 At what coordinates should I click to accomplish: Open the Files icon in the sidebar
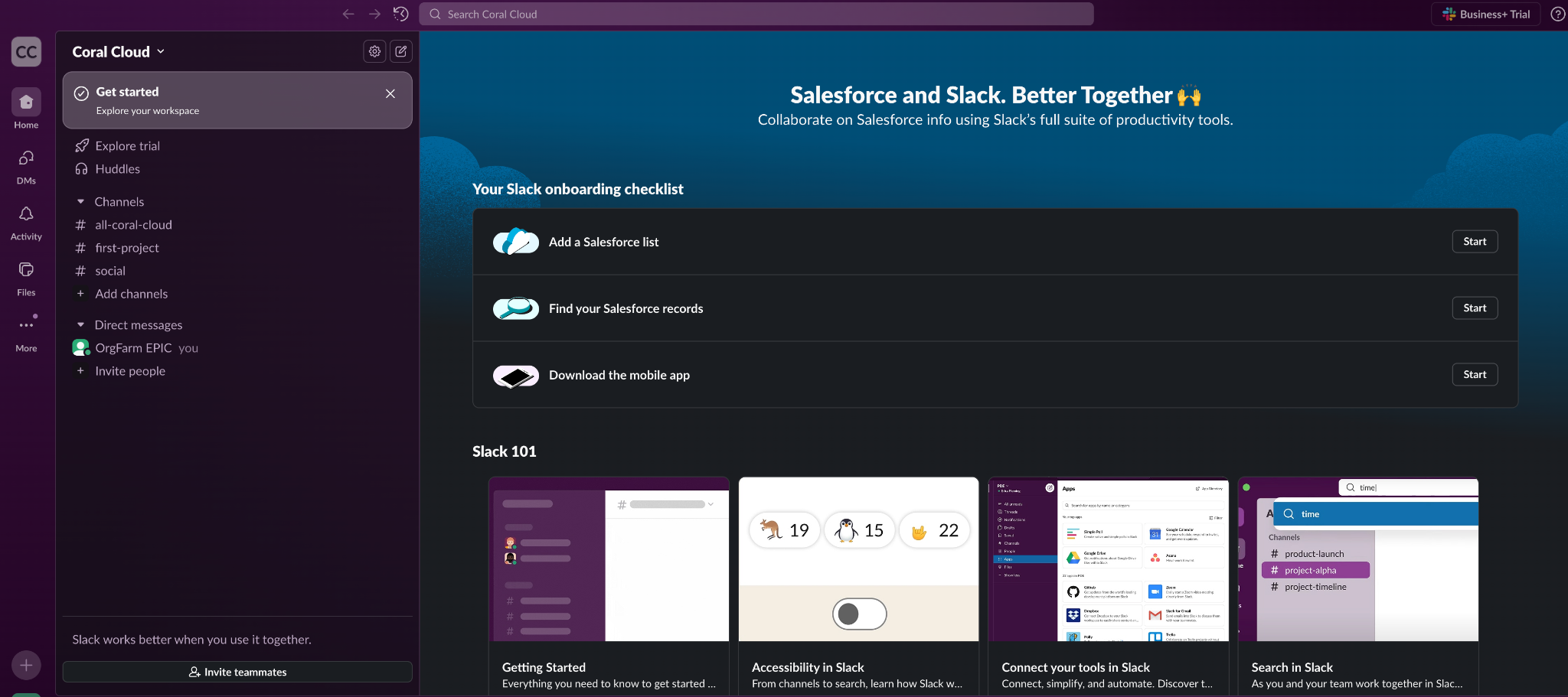pyautogui.click(x=26, y=270)
